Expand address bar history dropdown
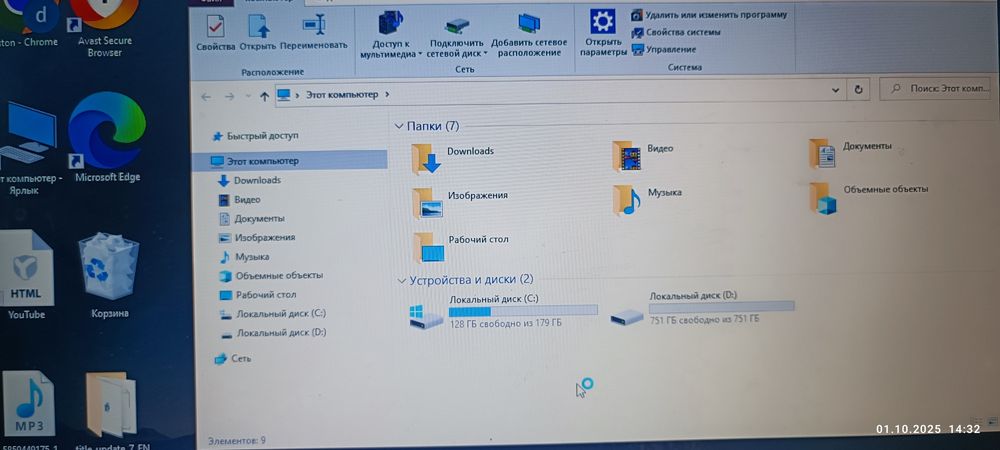 point(835,91)
